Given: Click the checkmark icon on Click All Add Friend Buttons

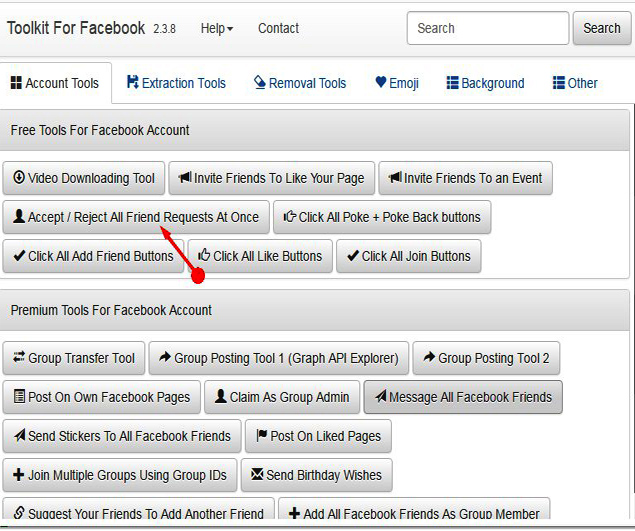Looking at the screenshot, I should click(x=19, y=255).
